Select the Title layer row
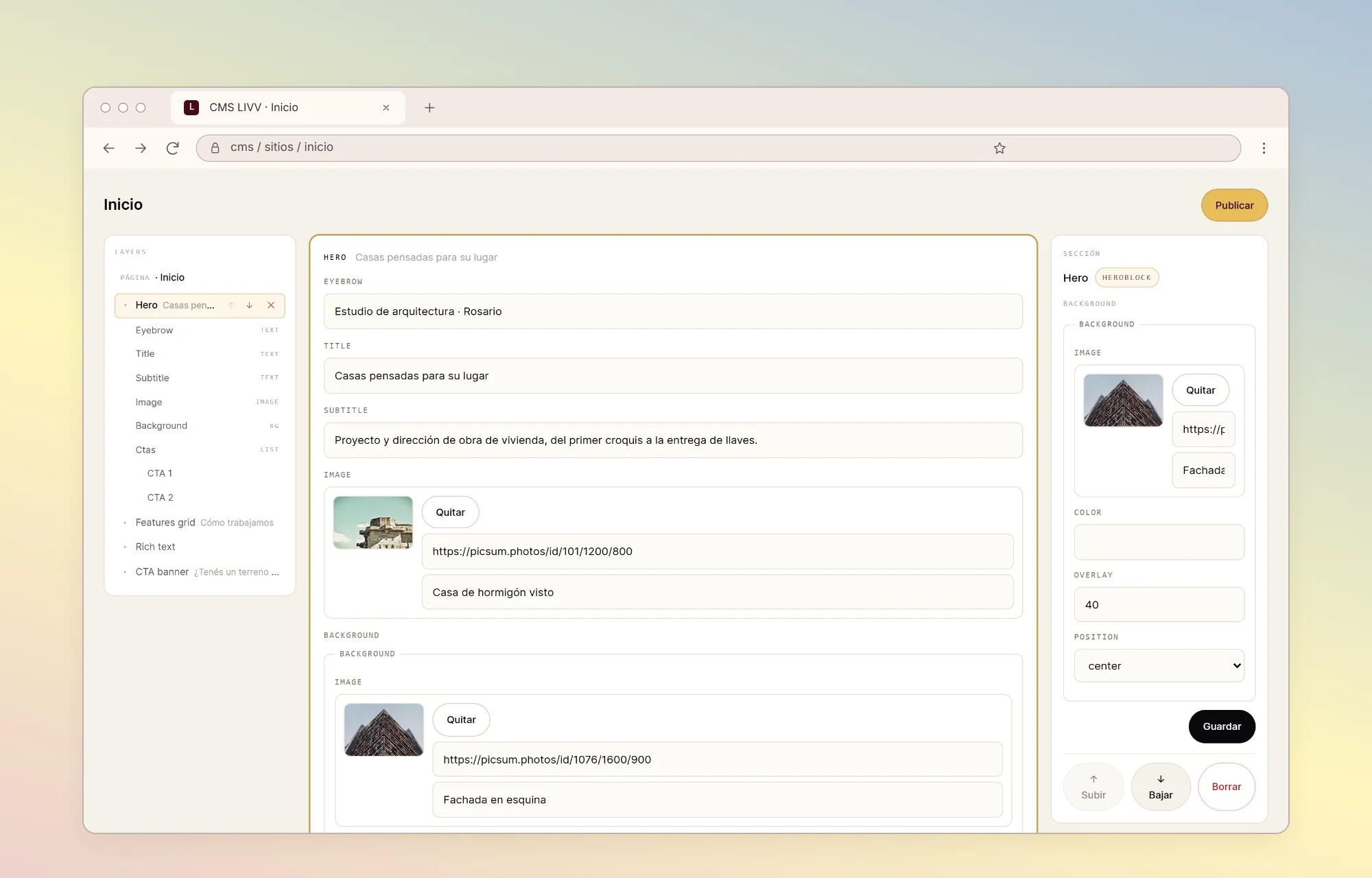This screenshot has height=878, width=1372. point(200,354)
